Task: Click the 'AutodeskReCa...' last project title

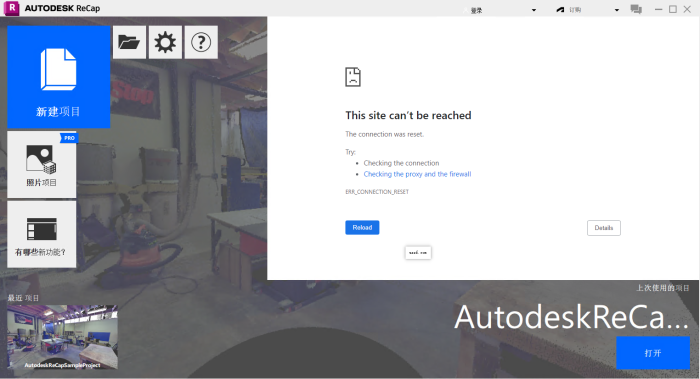Action: [x=571, y=317]
